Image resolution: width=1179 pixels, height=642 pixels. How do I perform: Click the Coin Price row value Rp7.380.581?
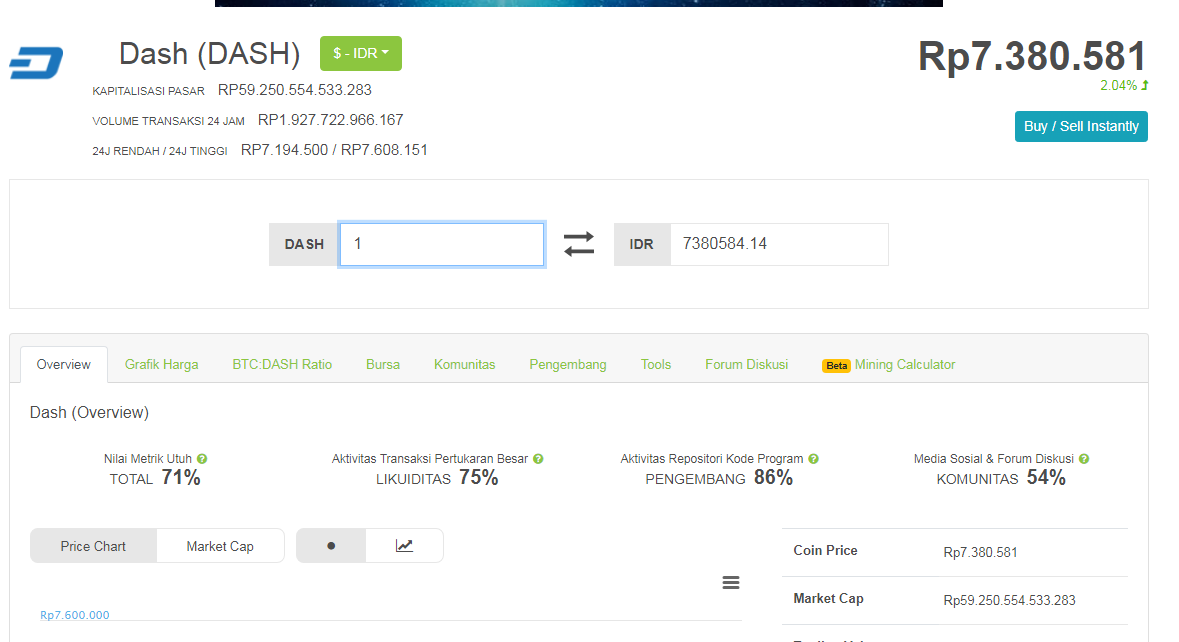coord(980,553)
